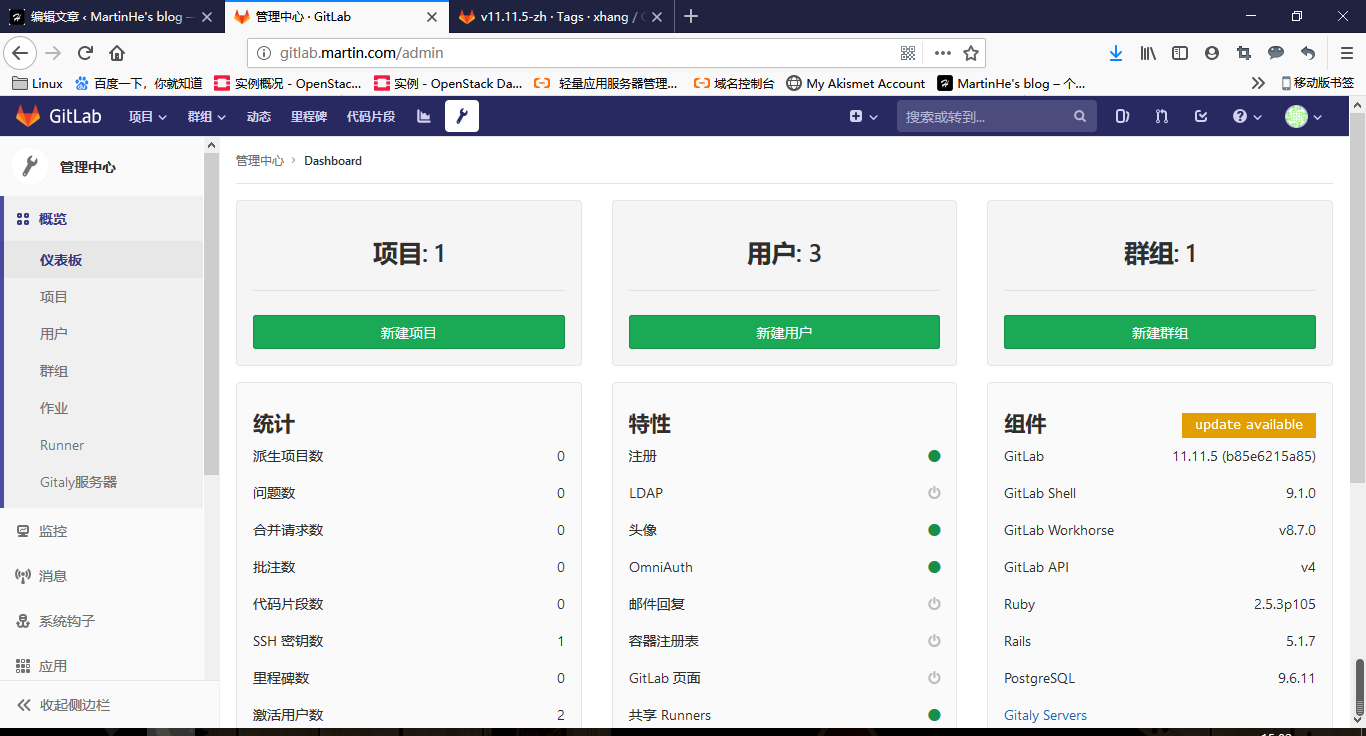Open the todos checkmark icon

click(1201, 116)
